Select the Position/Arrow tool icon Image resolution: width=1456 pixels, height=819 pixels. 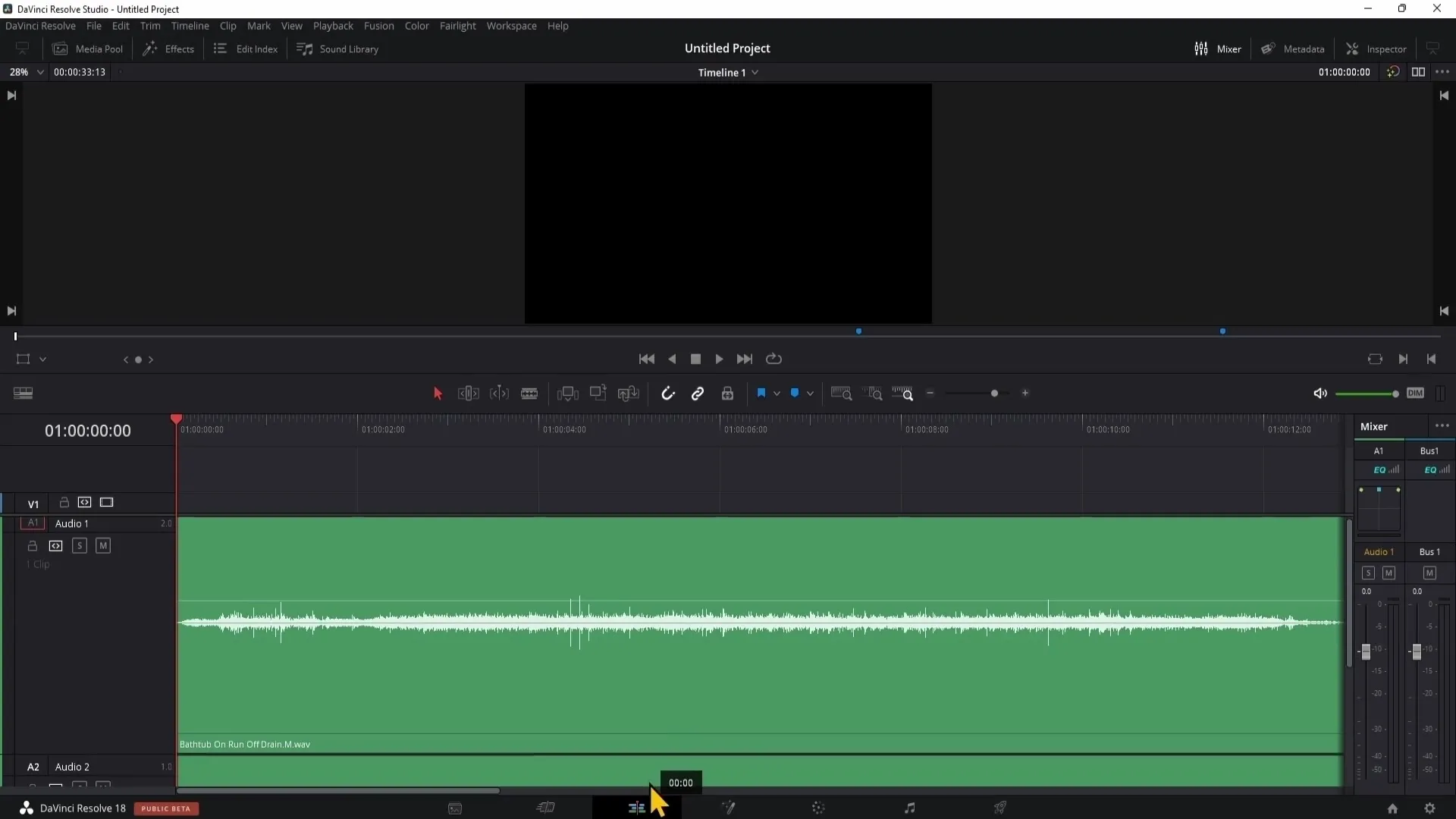(x=437, y=393)
